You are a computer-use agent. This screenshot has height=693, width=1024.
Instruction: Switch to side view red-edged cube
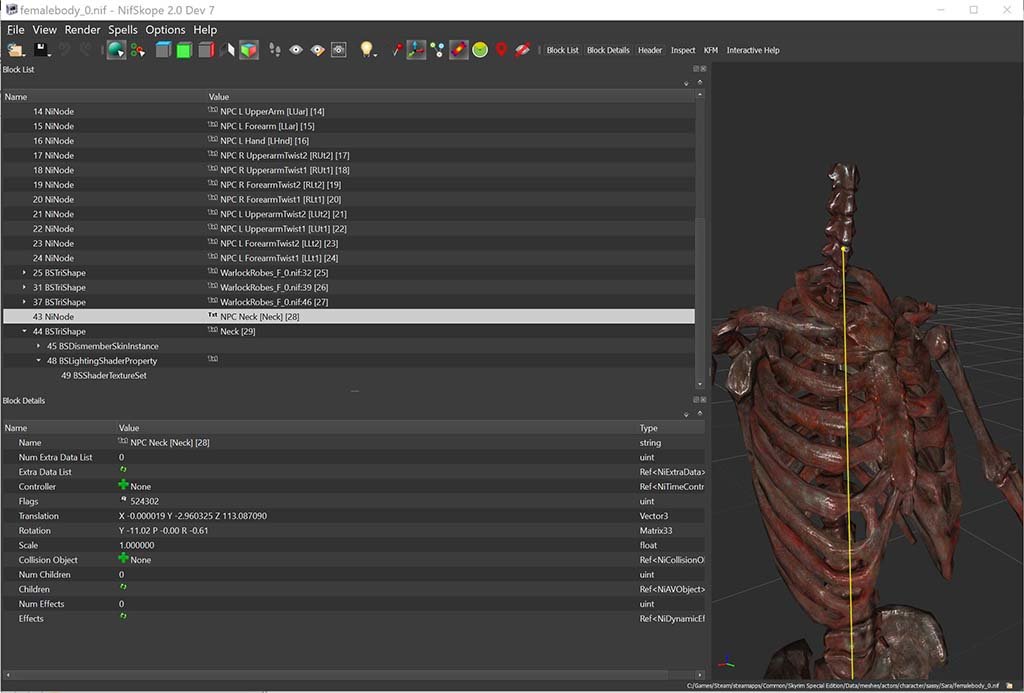click(206, 50)
